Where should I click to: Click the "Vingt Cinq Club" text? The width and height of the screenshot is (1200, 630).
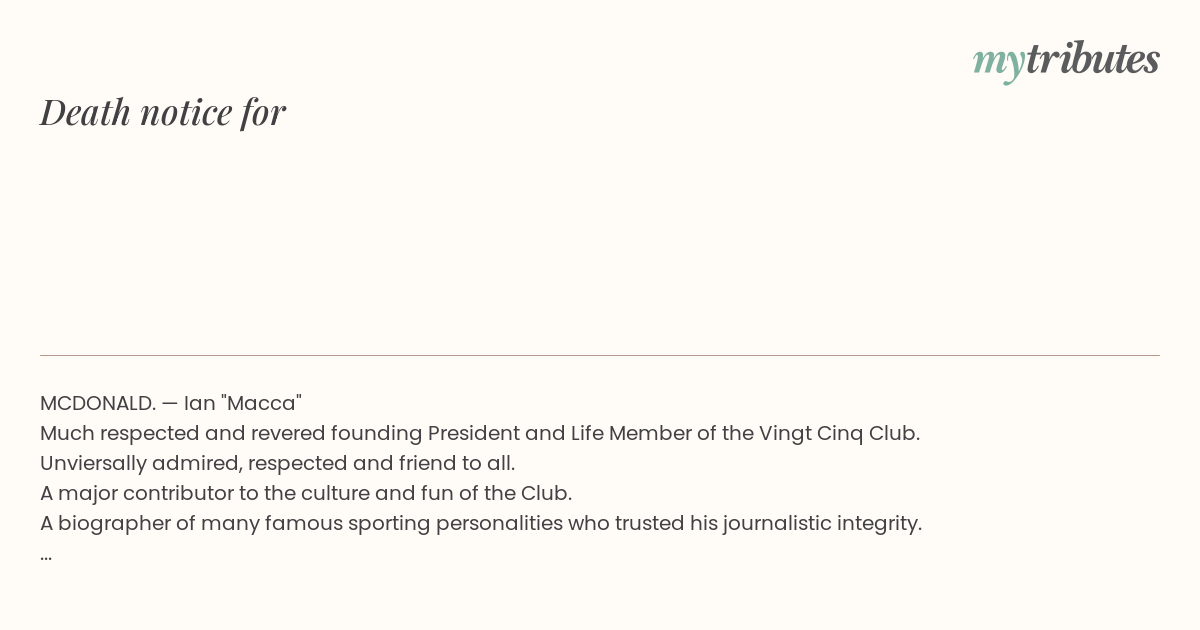839,433
